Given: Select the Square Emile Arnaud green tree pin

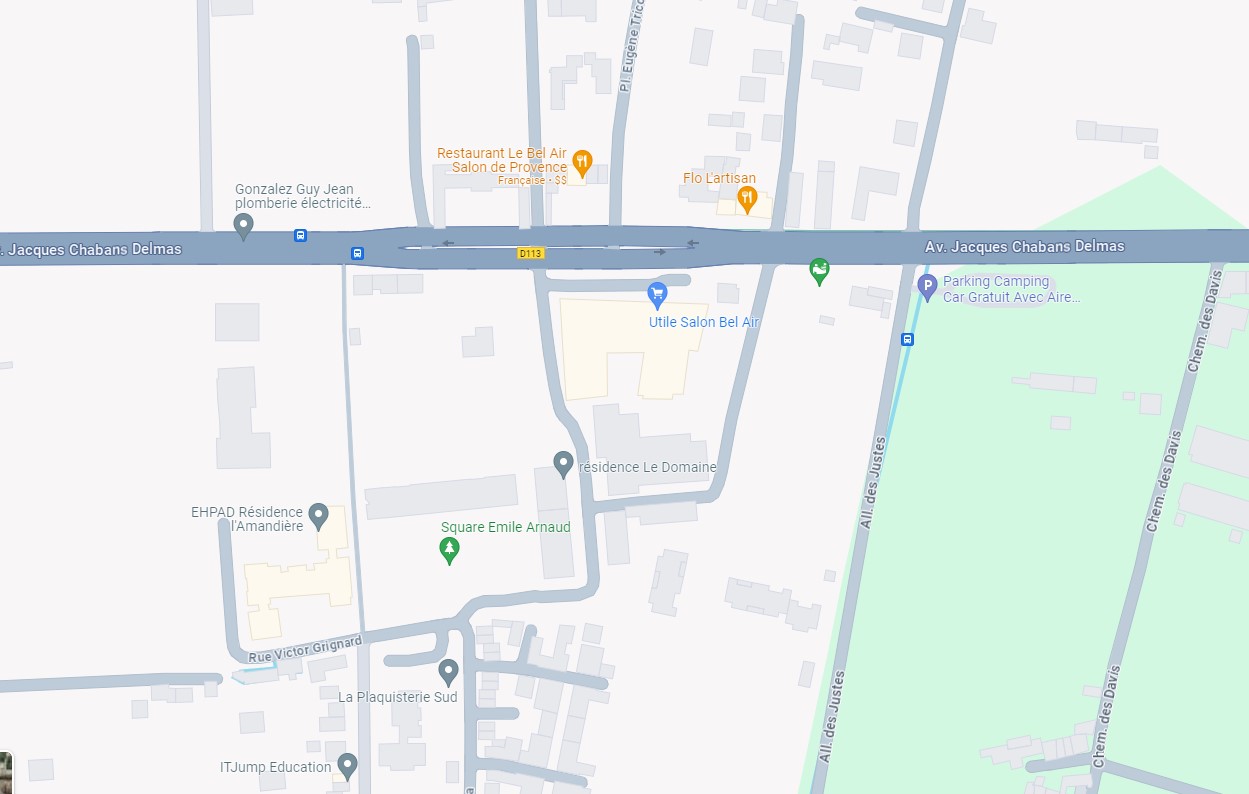Looking at the screenshot, I should point(449,550).
